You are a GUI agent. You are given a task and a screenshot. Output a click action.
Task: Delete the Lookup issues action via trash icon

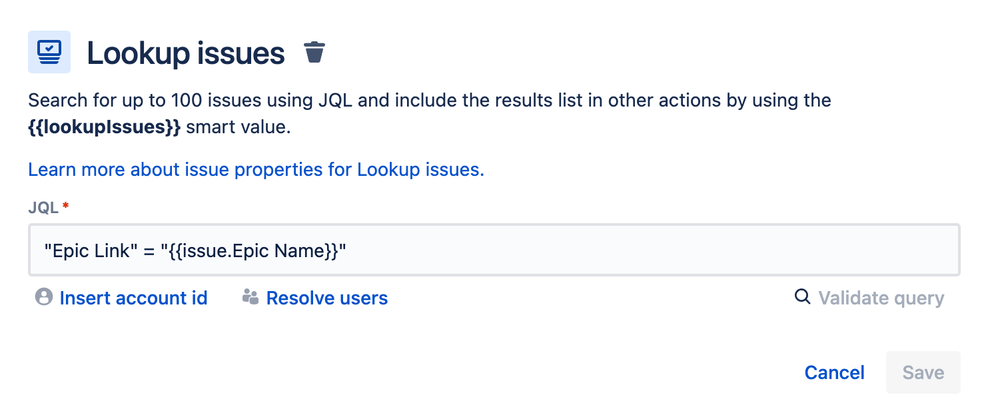[314, 52]
